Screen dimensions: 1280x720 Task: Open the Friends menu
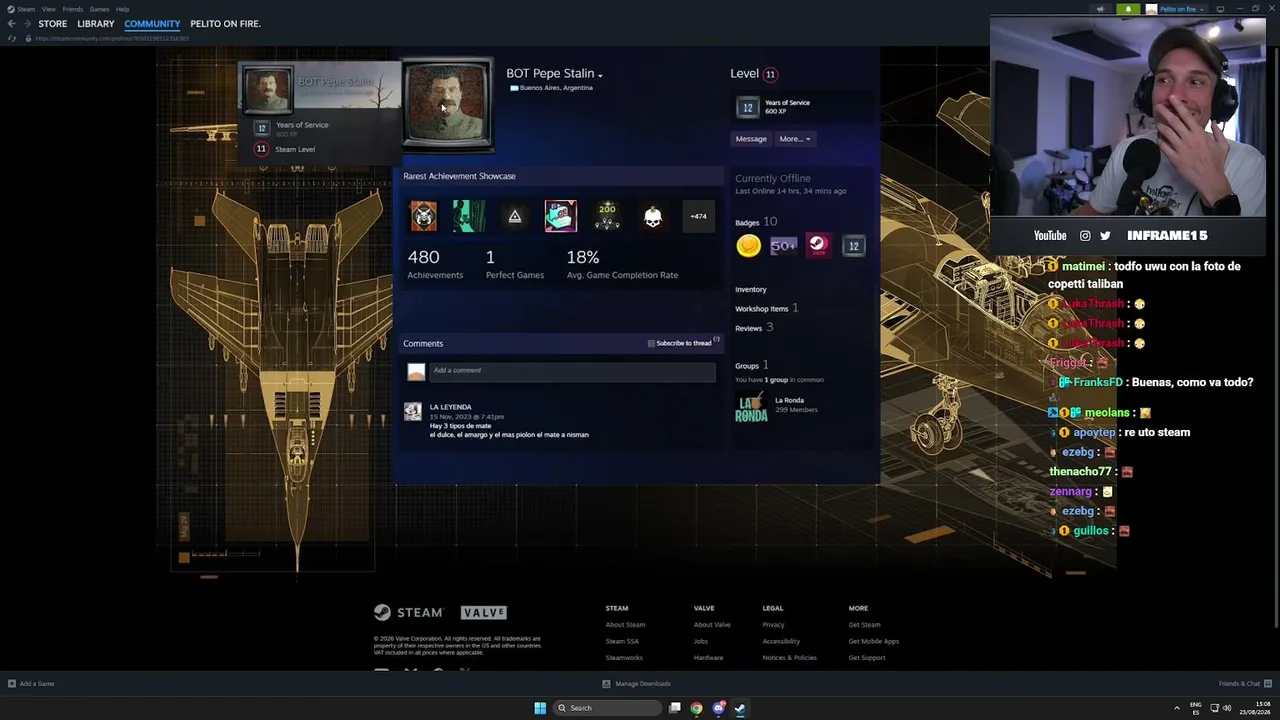coord(72,9)
